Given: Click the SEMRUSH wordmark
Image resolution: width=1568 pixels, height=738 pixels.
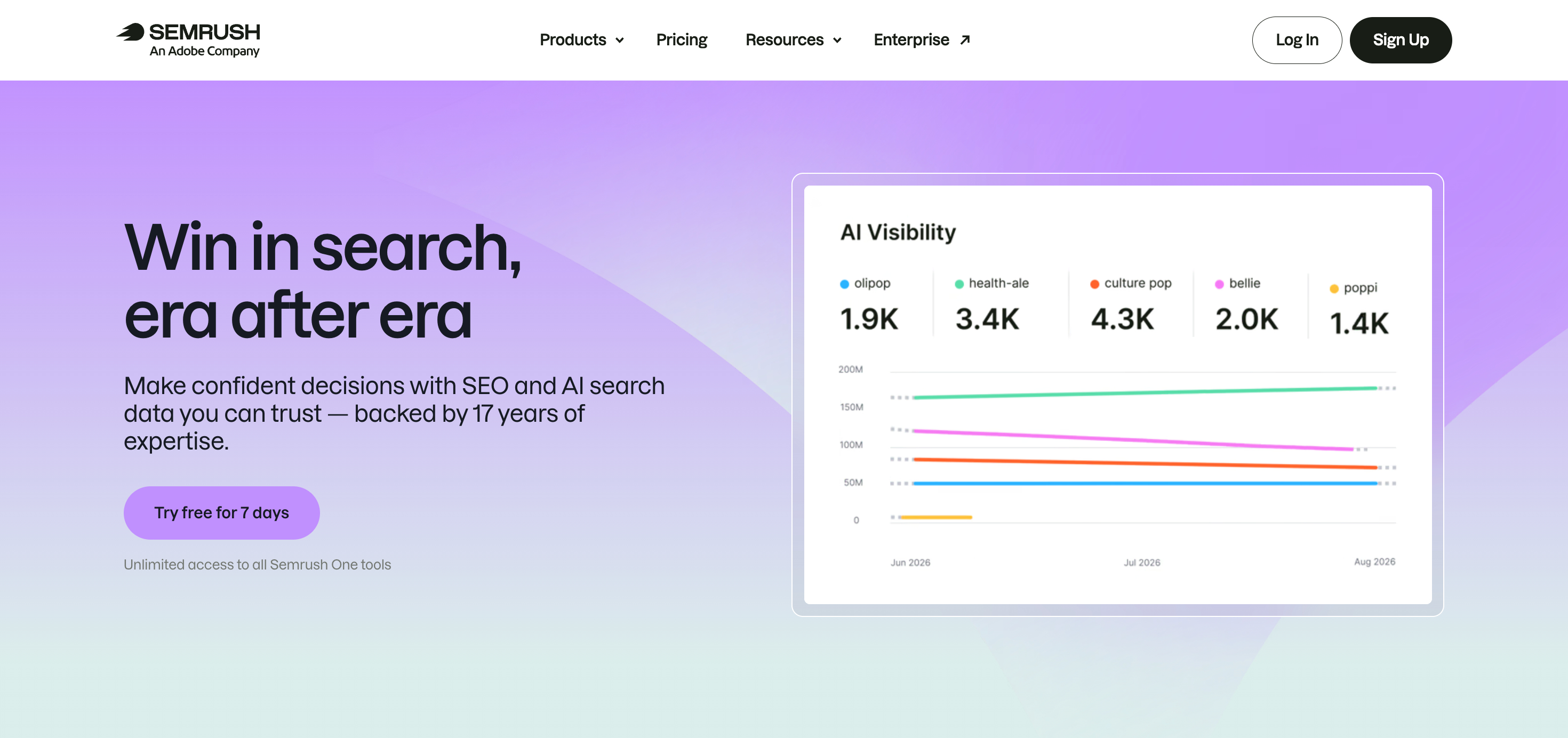Looking at the screenshot, I should point(204,31).
